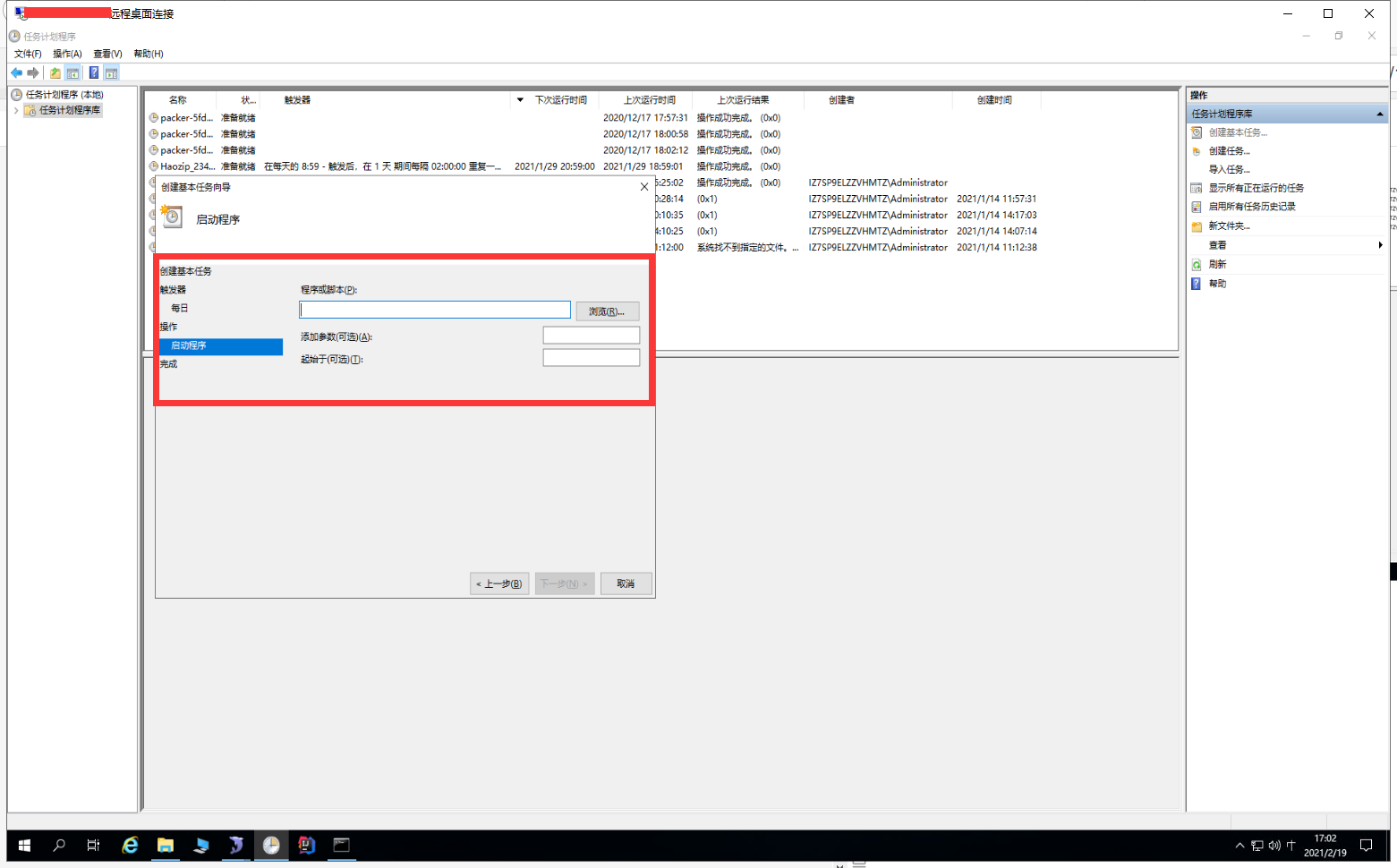Image resolution: width=1397 pixels, height=868 pixels.
Task: Click the 上次运行结果 column header
Action: click(x=743, y=100)
